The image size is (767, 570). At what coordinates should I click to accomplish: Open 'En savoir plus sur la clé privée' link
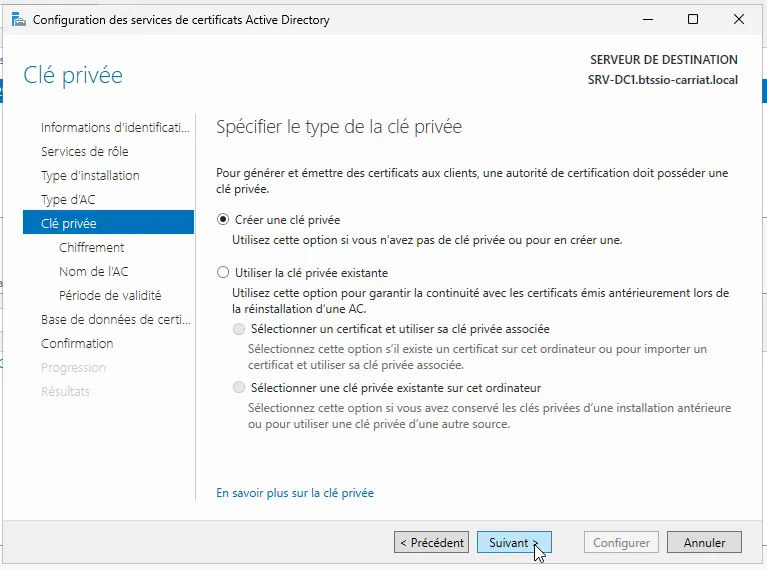click(295, 493)
